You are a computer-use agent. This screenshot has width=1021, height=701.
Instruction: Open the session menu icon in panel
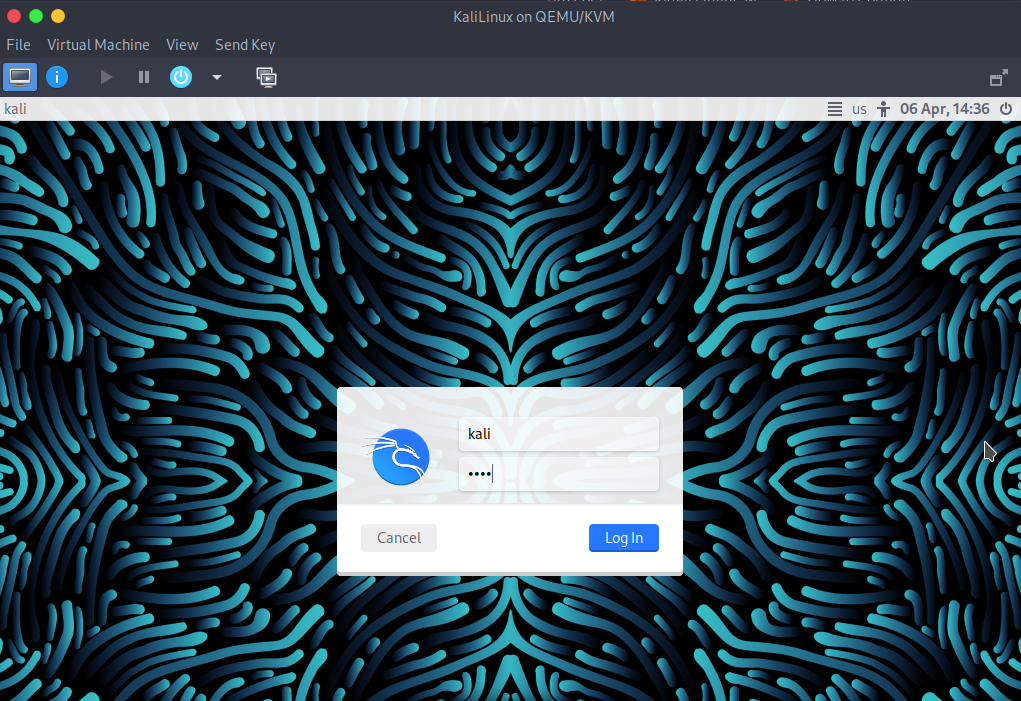[x=835, y=109]
